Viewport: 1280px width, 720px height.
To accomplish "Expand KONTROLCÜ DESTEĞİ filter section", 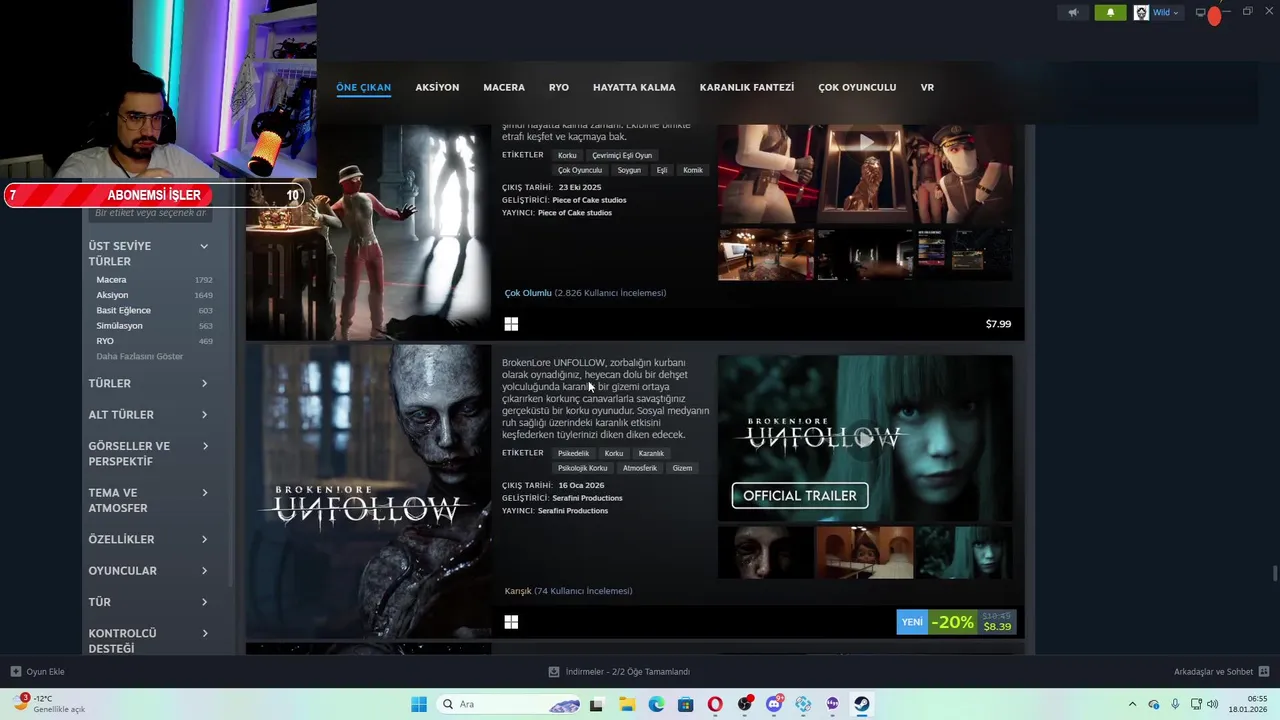I will pos(148,640).
